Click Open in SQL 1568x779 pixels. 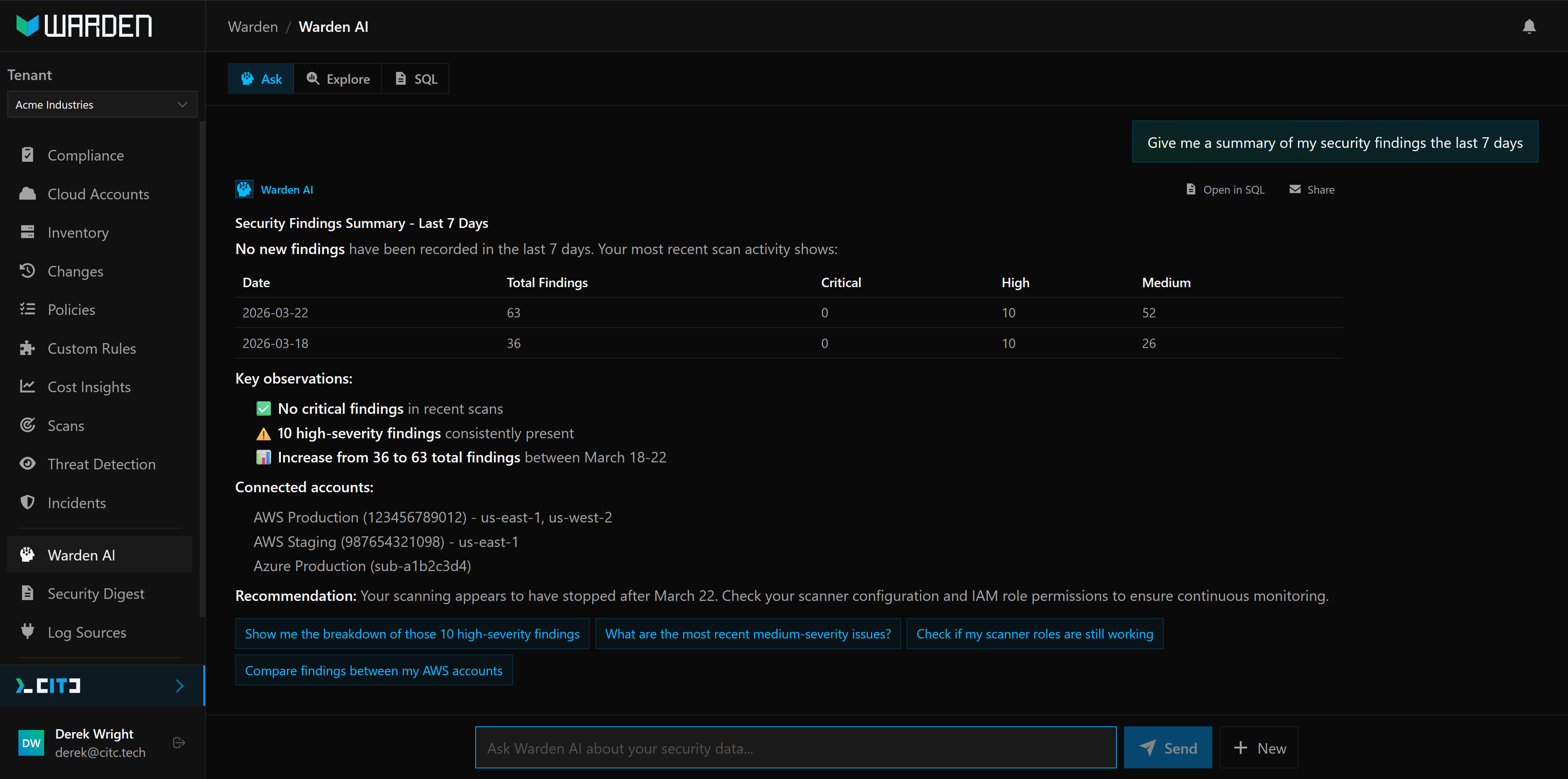point(1223,190)
